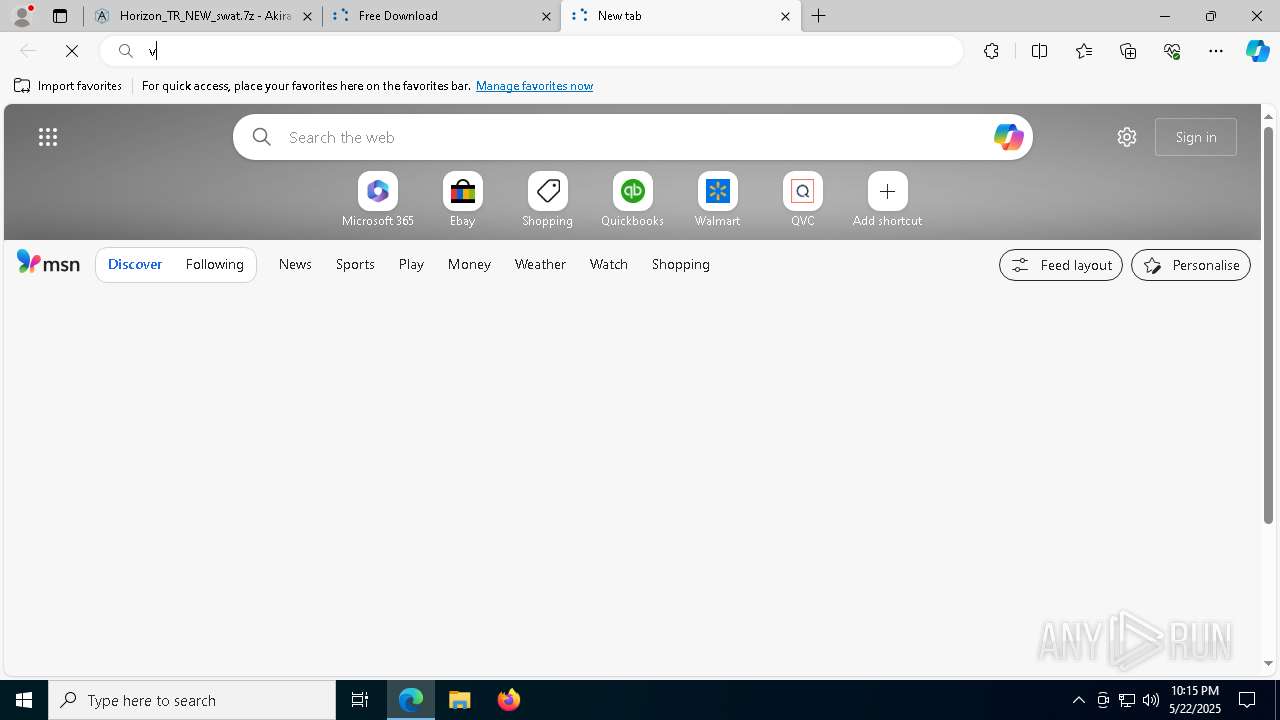Open Task View on taskbar
Screen dimensions: 1280x720
[360, 700]
